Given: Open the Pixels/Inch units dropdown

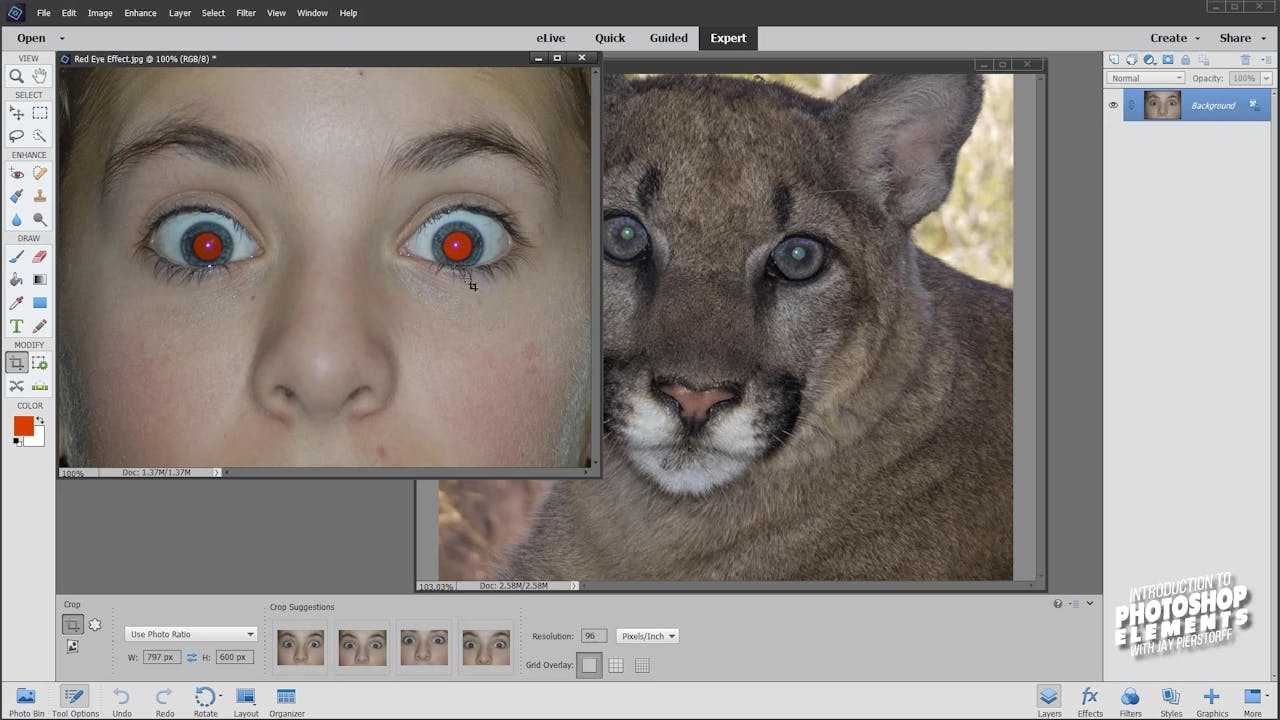Looking at the screenshot, I should point(647,636).
